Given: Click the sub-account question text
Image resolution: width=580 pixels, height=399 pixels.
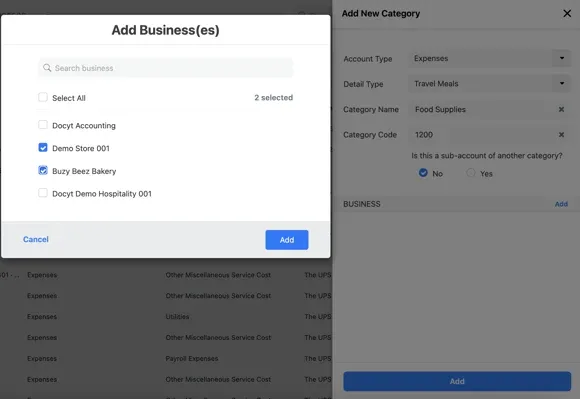Looking at the screenshot, I should point(487,156).
